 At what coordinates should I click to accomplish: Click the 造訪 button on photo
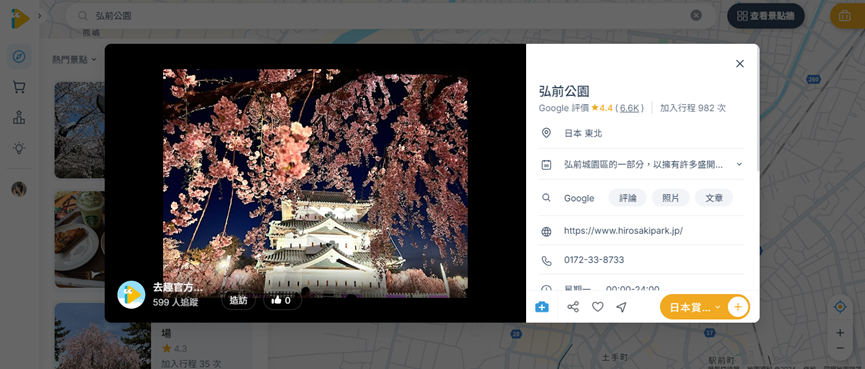(238, 301)
